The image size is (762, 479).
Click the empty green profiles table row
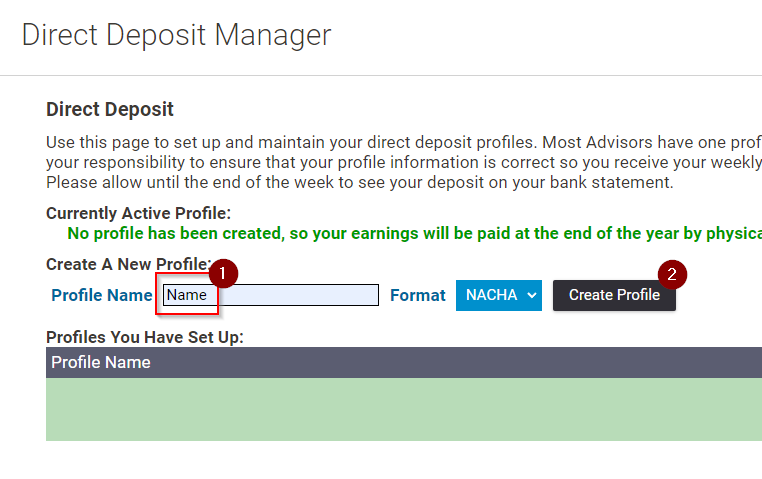[400, 409]
